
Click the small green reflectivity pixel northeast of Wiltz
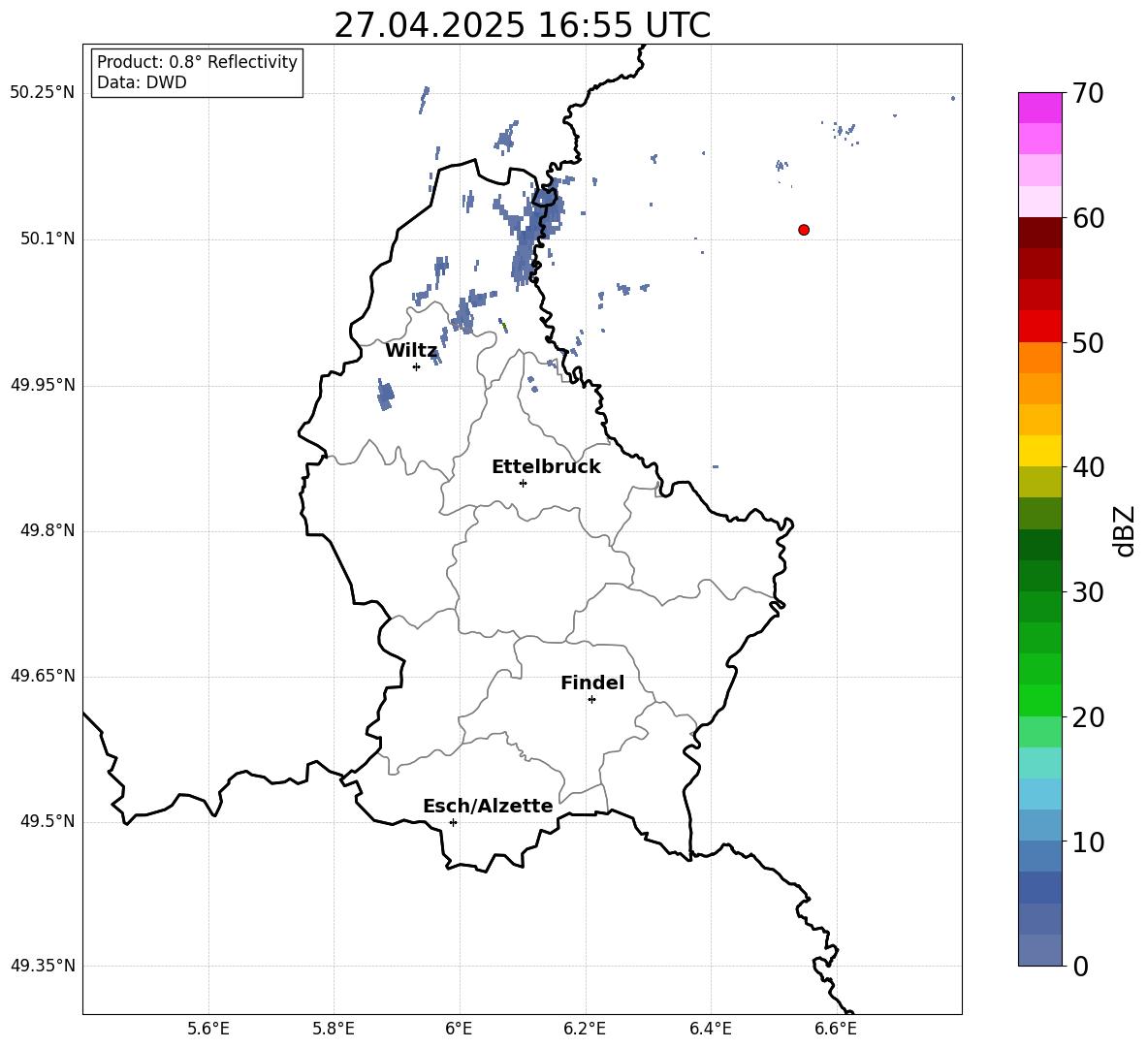tap(503, 326)
